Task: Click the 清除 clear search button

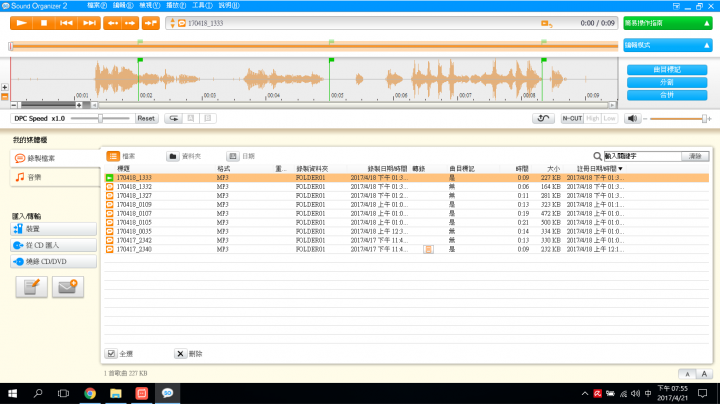Action: click(695, 157)
